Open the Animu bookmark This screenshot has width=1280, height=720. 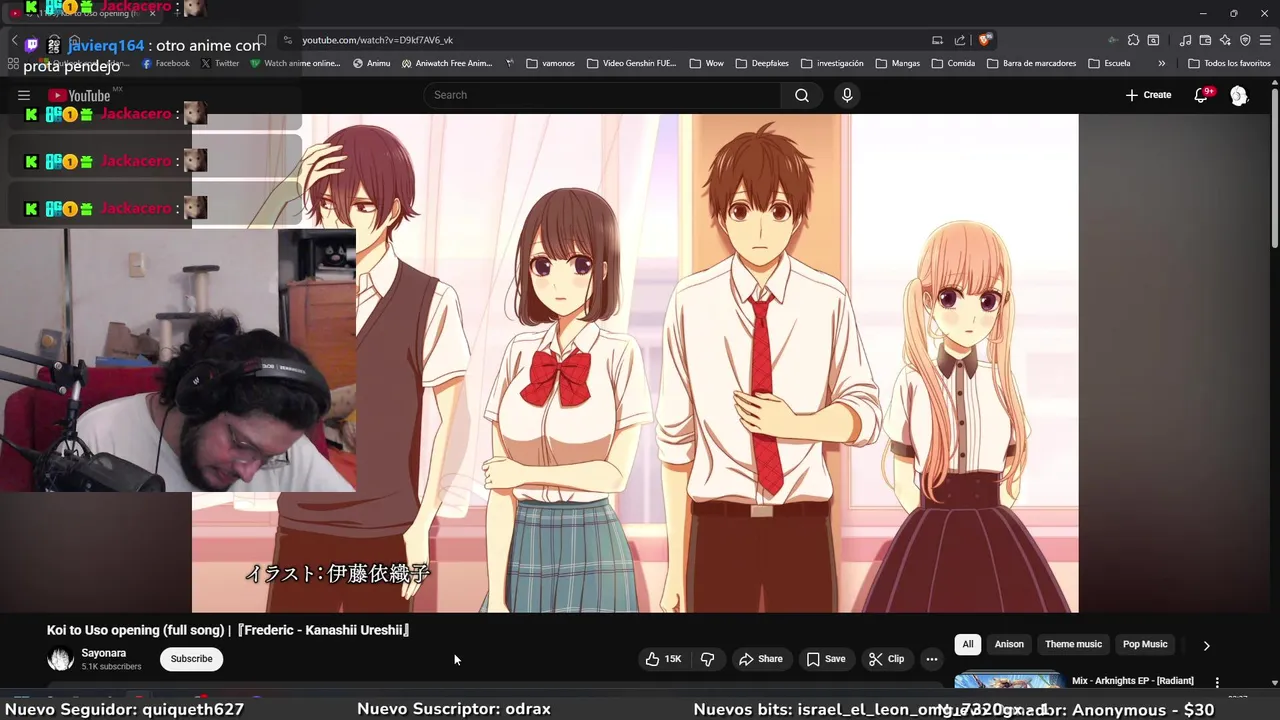[371, 63]
